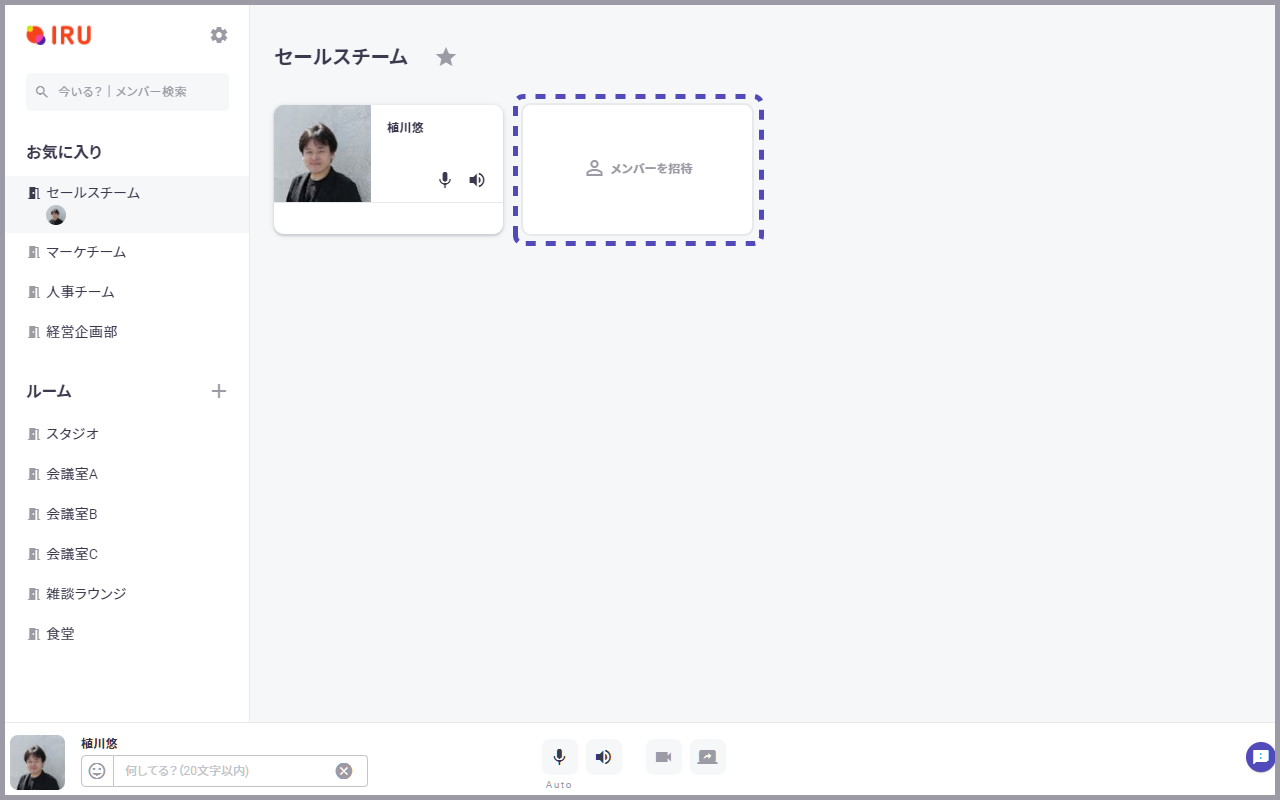This screenshot has width=1280, height=800.
Task: Click the セールスチーム page title
Action: (x=341, y=57)
